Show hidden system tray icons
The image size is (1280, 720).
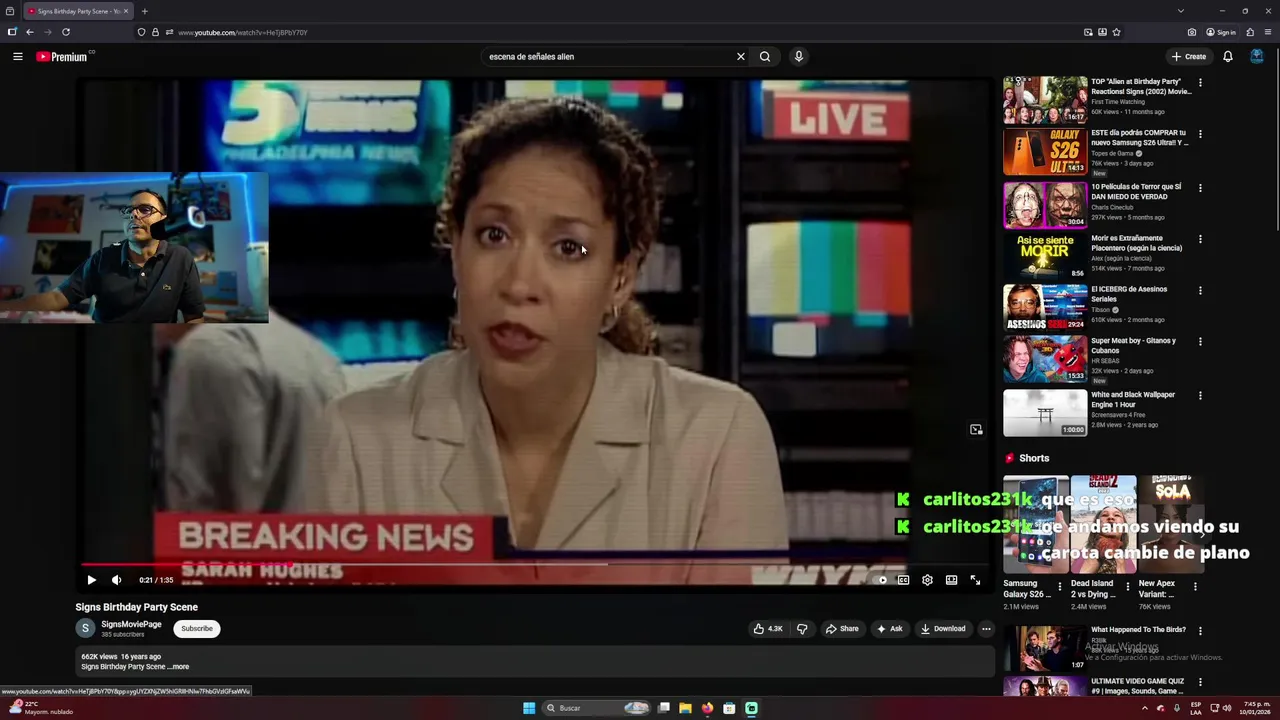coord(1145,708)
